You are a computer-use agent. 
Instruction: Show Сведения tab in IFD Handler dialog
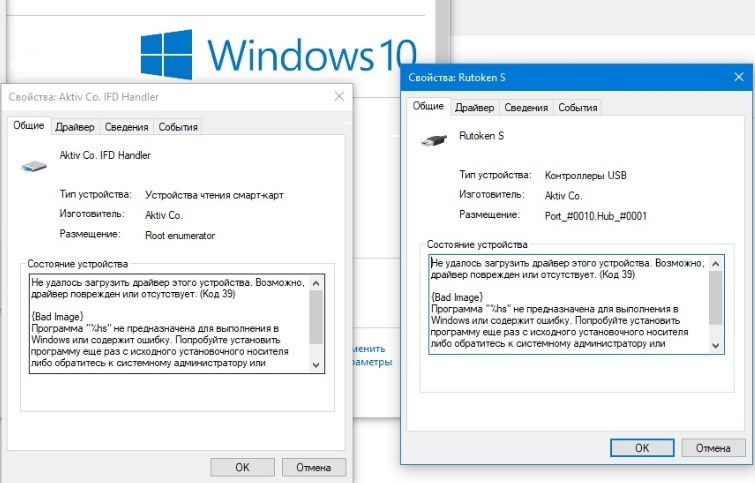(126, 127)
